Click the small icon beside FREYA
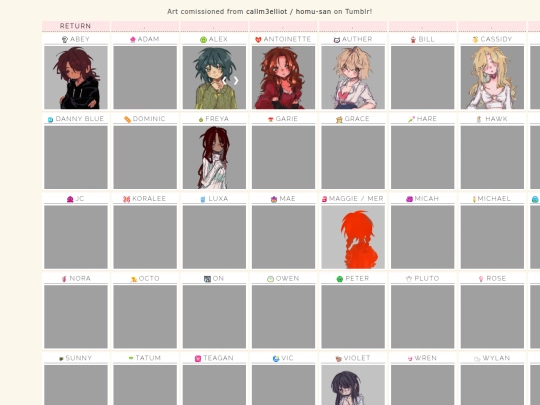This screenshot has width=540, height=405. pos(201,120)
